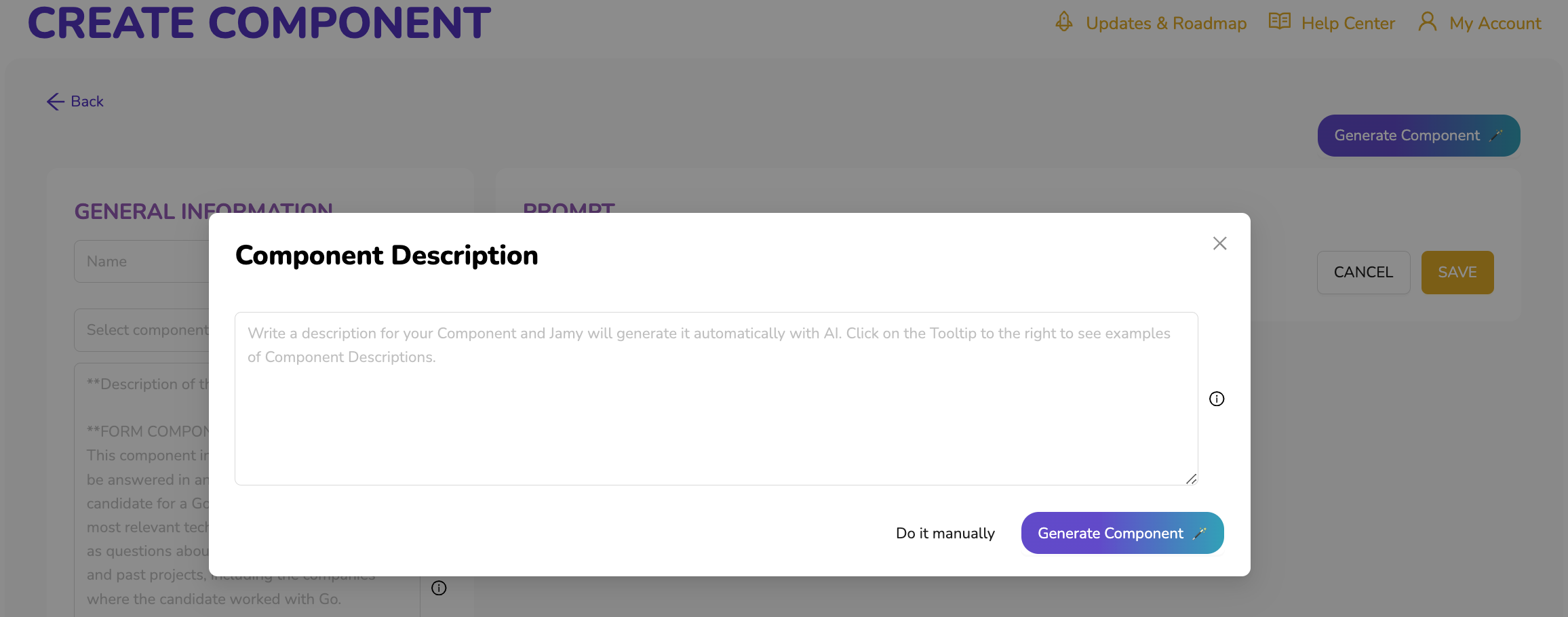Viewport: 1568px width, 617px height.
Task: Click into the Name input field
Action: [142, 262]
